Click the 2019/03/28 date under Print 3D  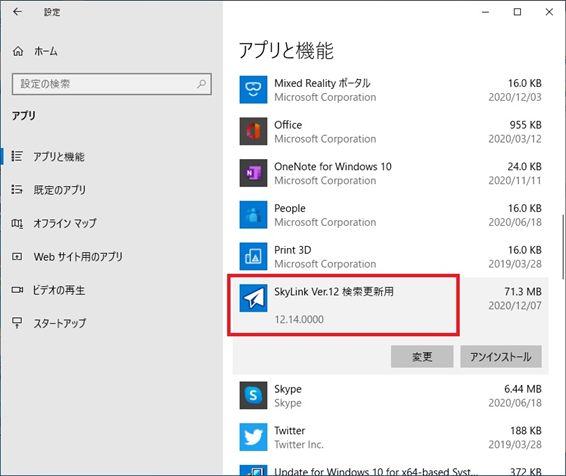515,264
